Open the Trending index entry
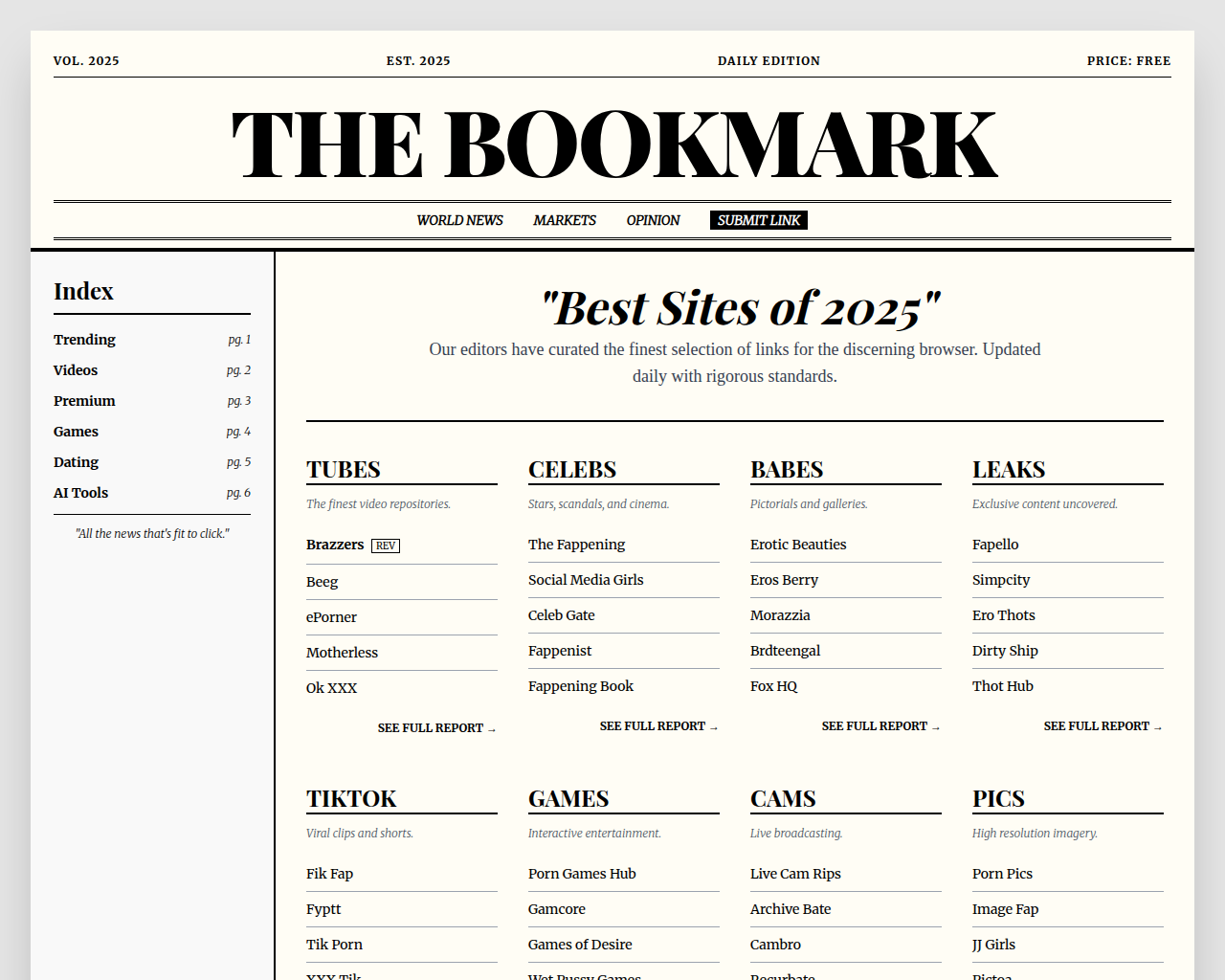 [x=84, y=340]
